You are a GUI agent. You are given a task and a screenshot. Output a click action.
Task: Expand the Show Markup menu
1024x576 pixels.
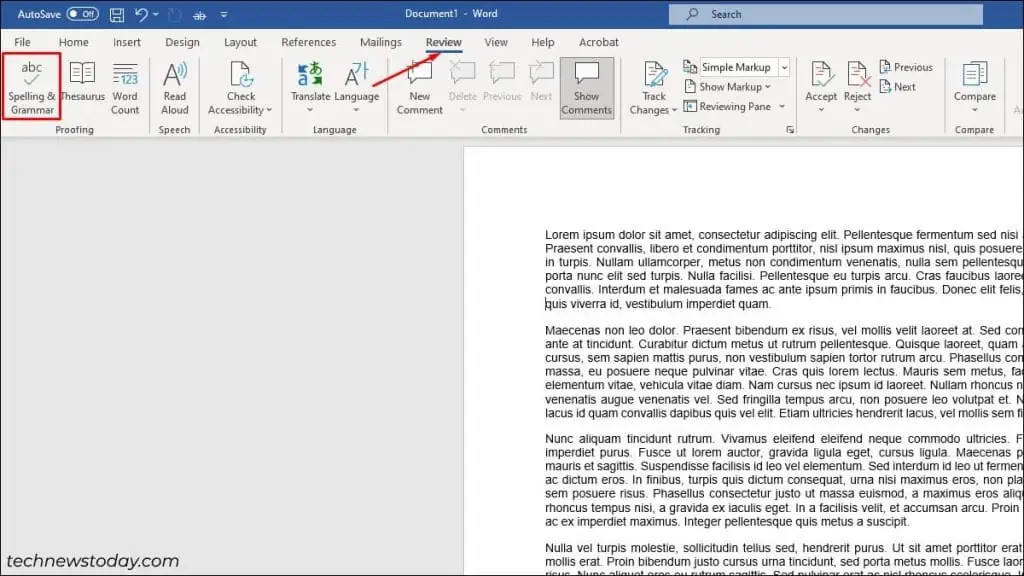coord(727,86)
